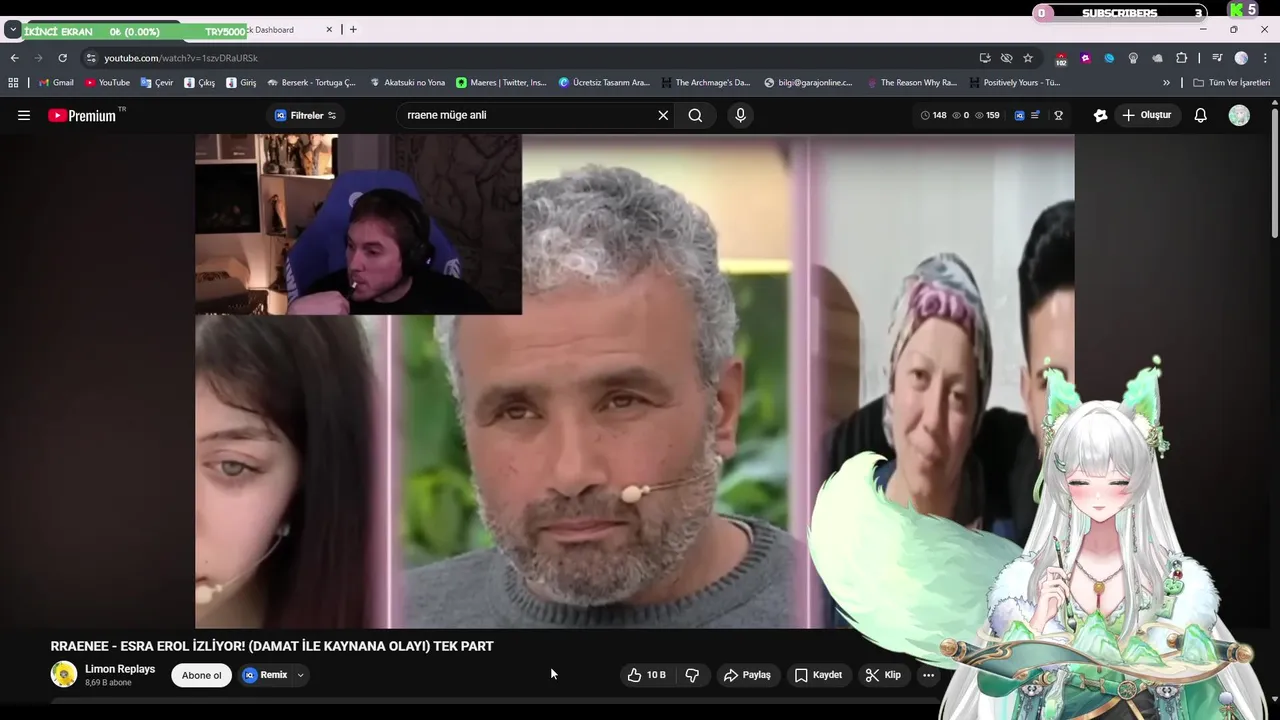Open the browser extensions puzzle icon
Screen dimensions: 1280x720
[x=1181, y=58]
